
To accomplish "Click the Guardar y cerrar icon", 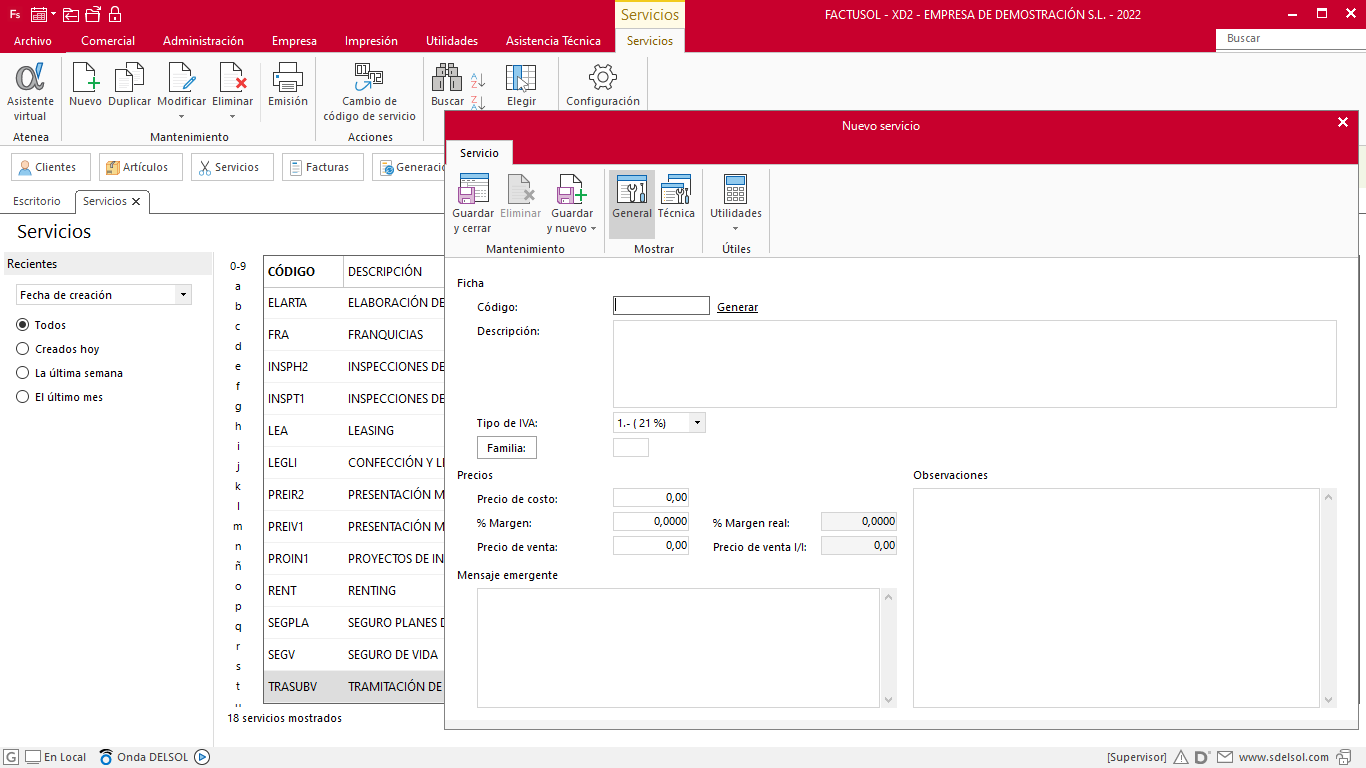I will pyautogui.click(x=473, y=204).
